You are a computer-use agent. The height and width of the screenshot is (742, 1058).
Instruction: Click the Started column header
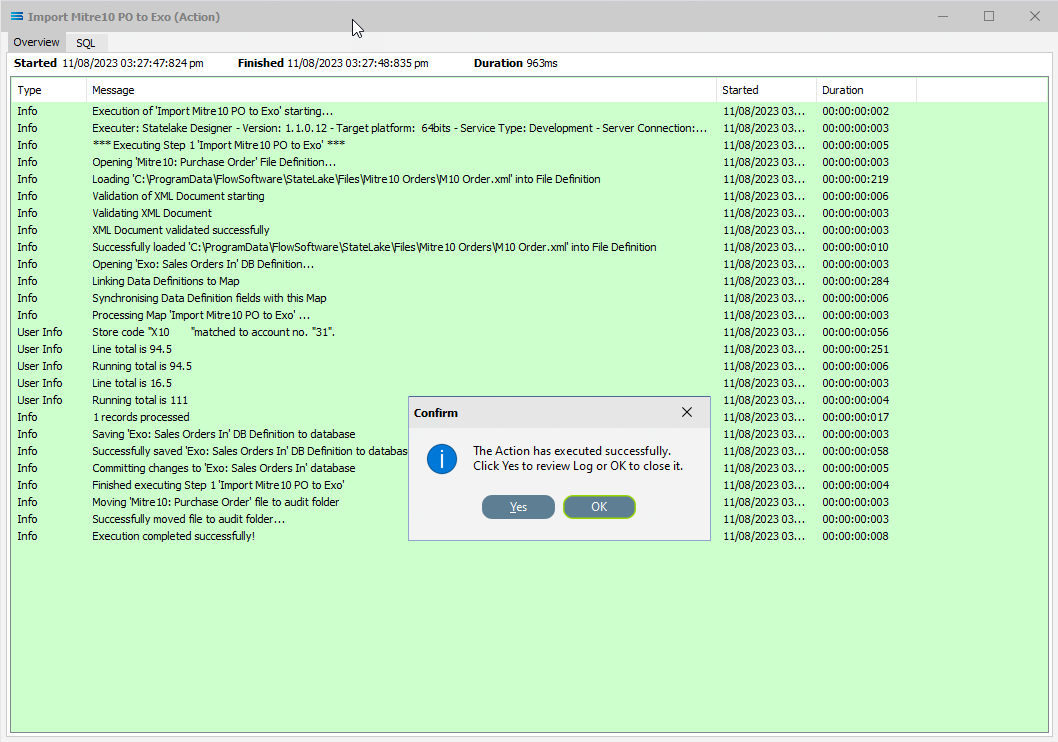pyautogui.click(x=766, y=90)
